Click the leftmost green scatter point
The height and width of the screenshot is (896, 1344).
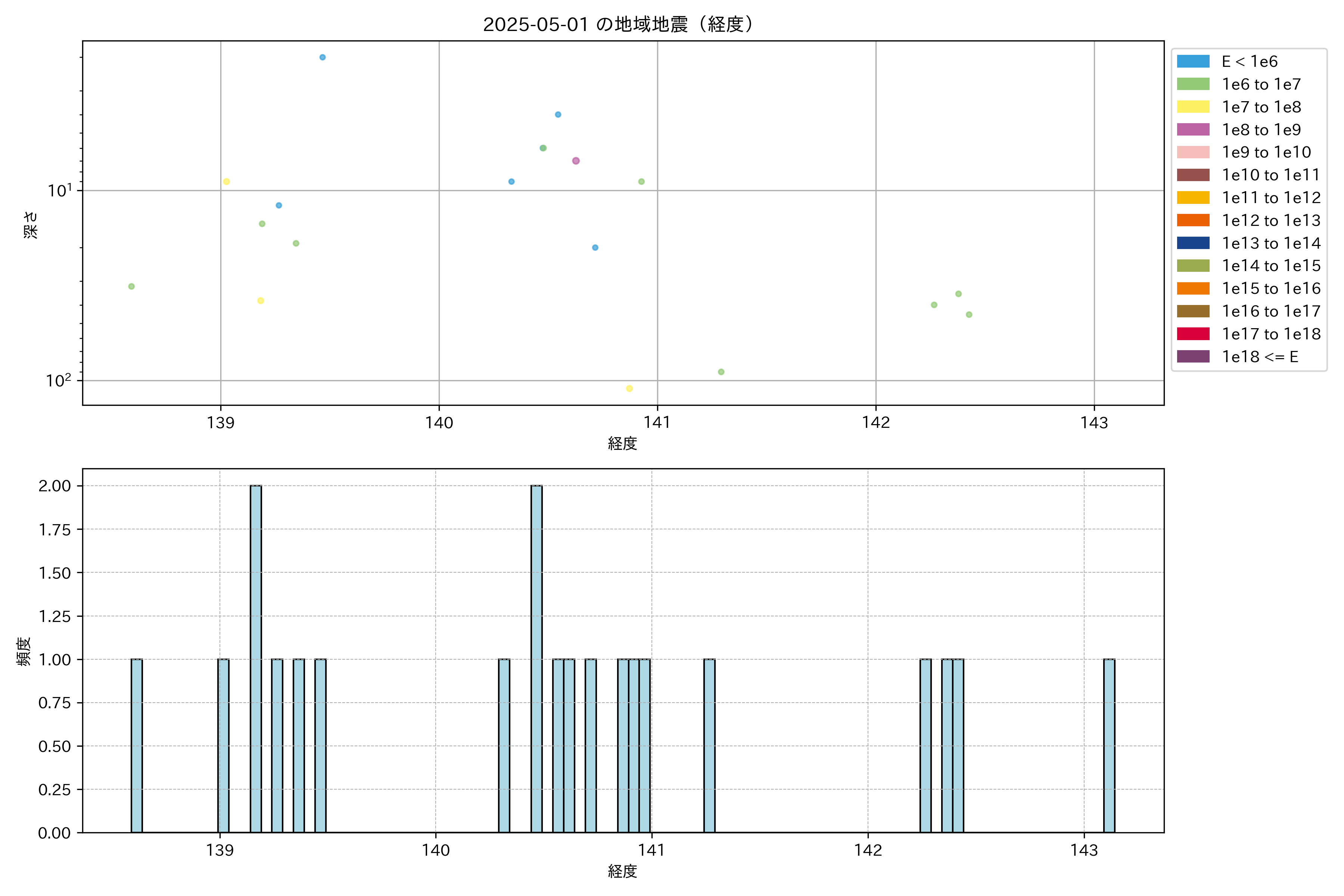131,286
